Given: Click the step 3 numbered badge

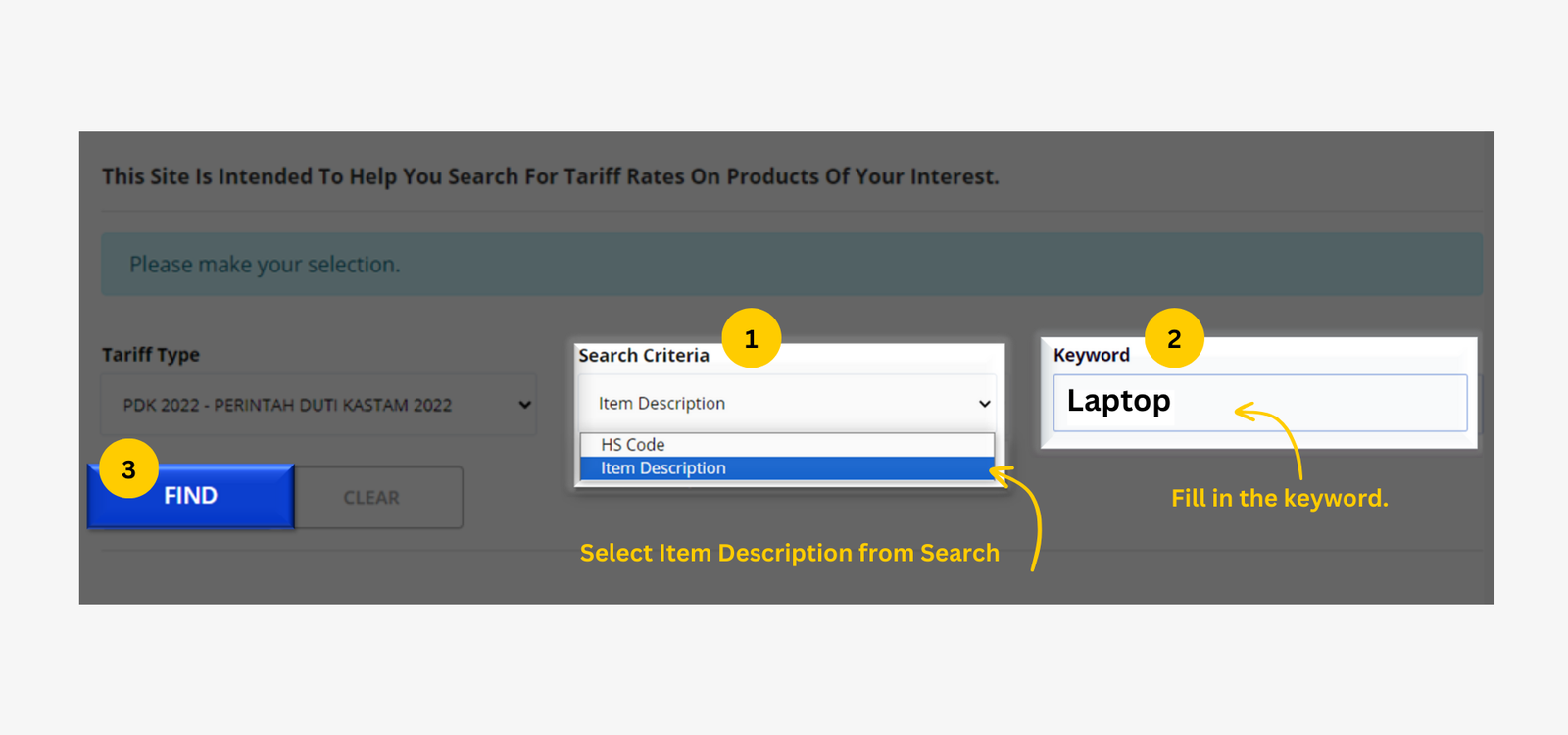Looking at the screenshot, I should pyautogui.click(x=128, y=469).
